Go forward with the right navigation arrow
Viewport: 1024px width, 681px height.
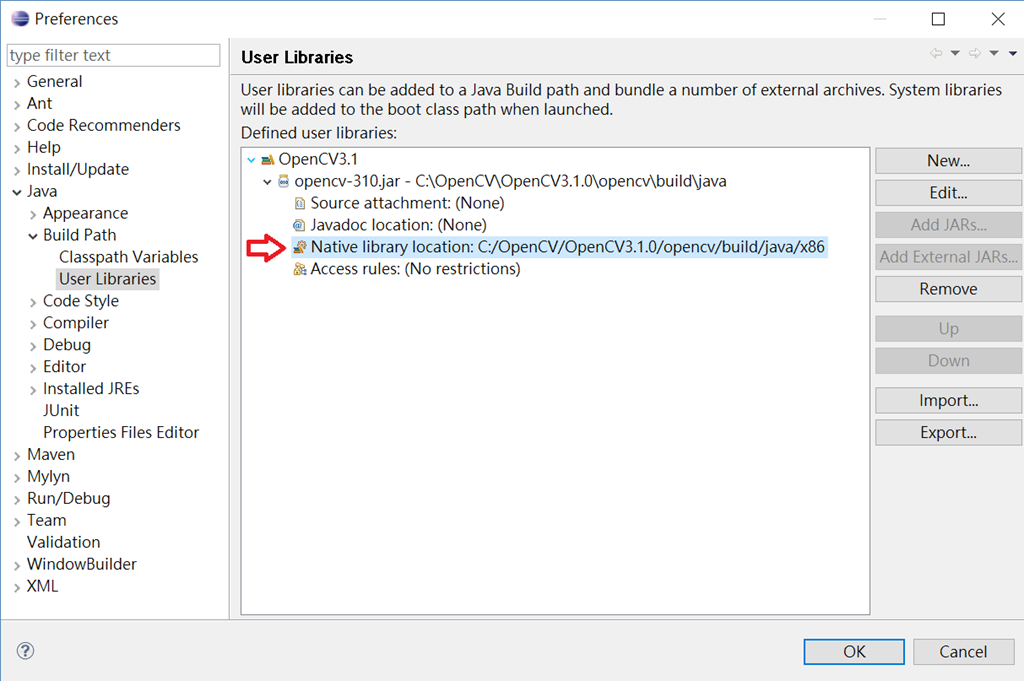coord(974,53)
